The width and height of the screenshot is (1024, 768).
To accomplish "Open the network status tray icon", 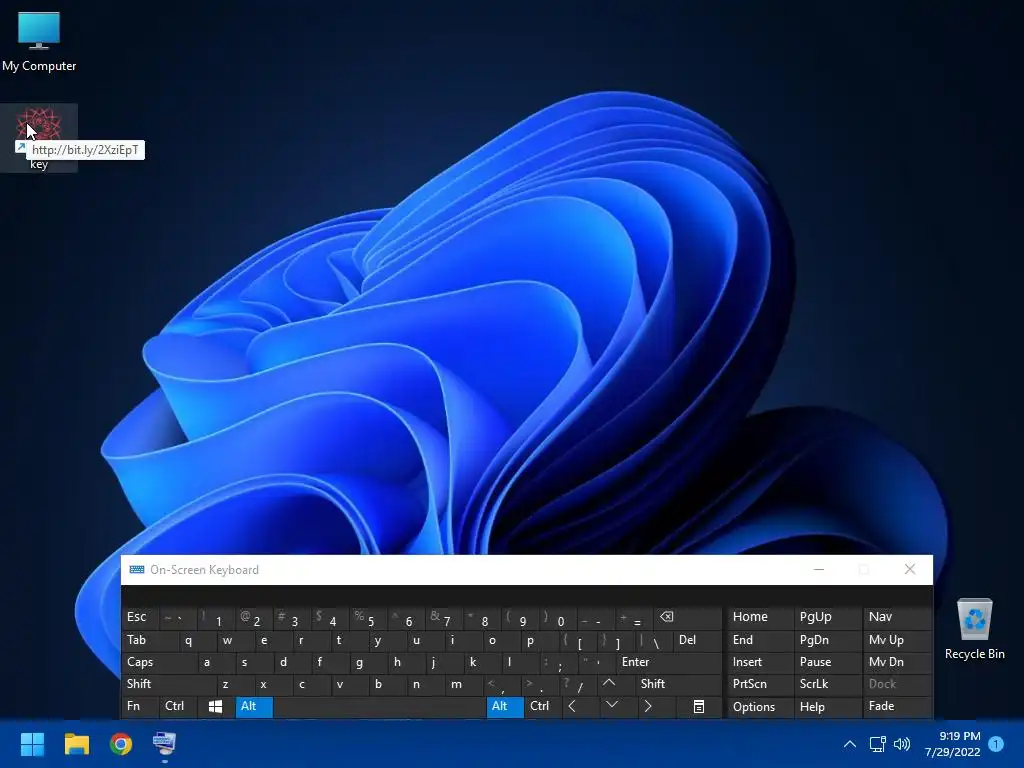I will coord(877,744).
